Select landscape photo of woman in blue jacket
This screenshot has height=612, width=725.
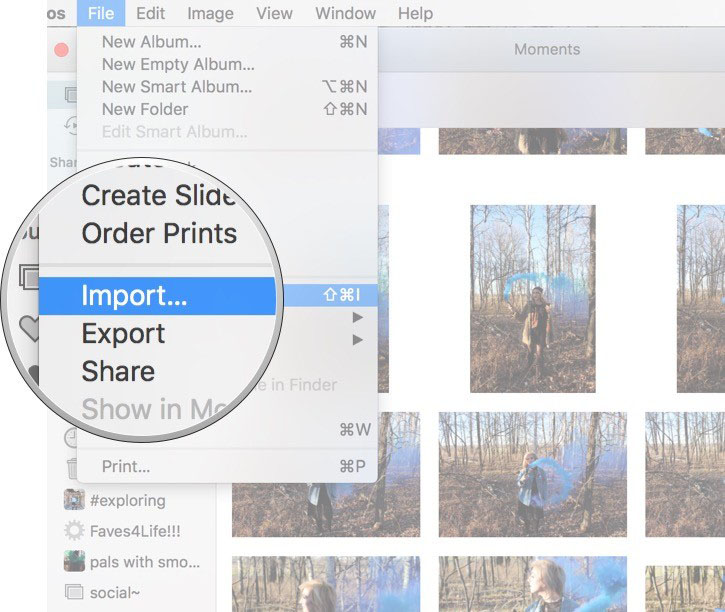tap(533, 474)
